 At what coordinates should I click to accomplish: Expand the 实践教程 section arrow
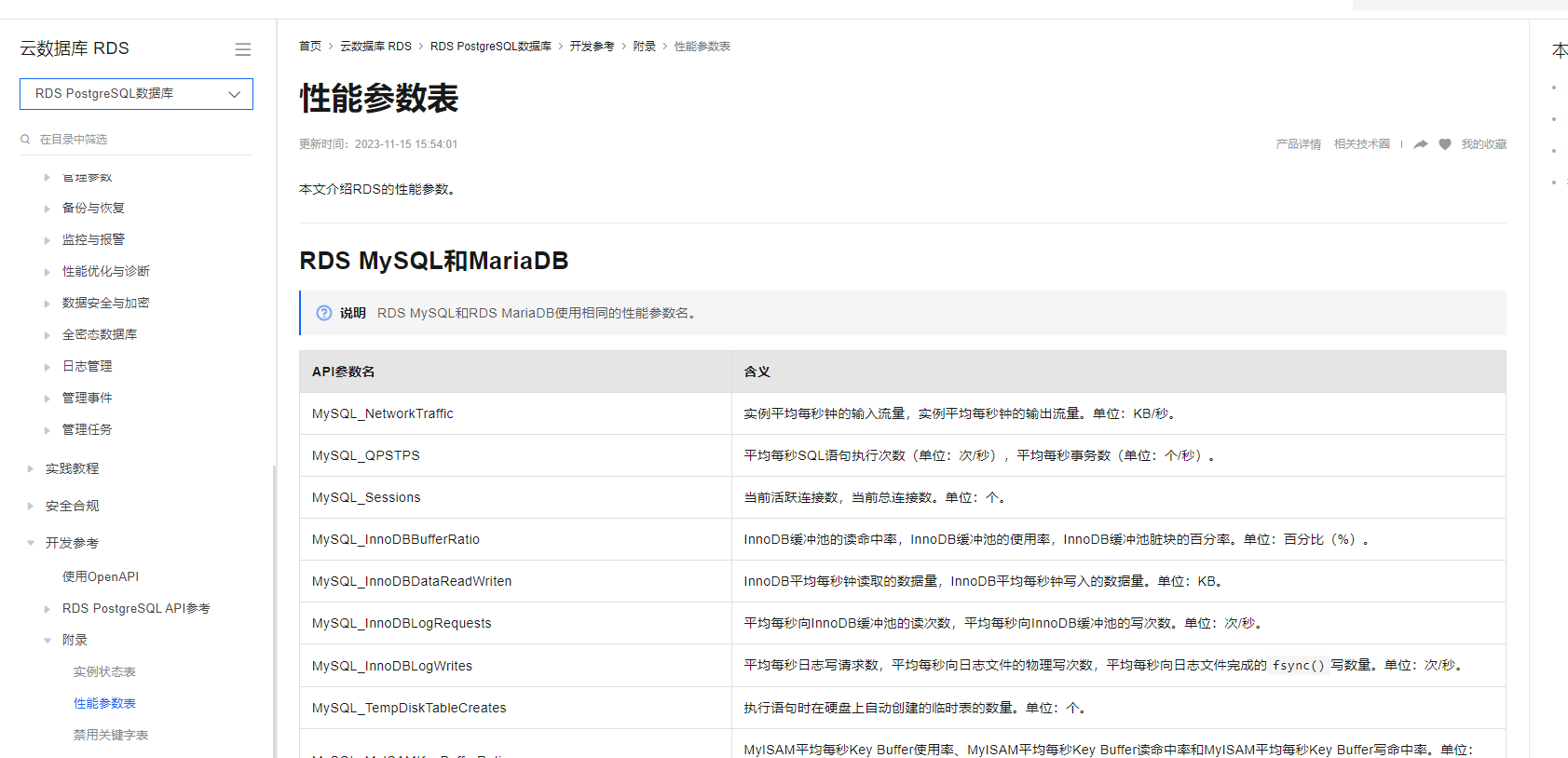point(31,469)
